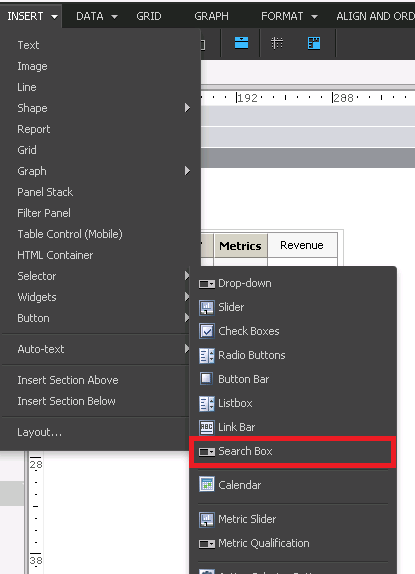
Task: Expand the Graph submenu arrow
Action: 187,171
